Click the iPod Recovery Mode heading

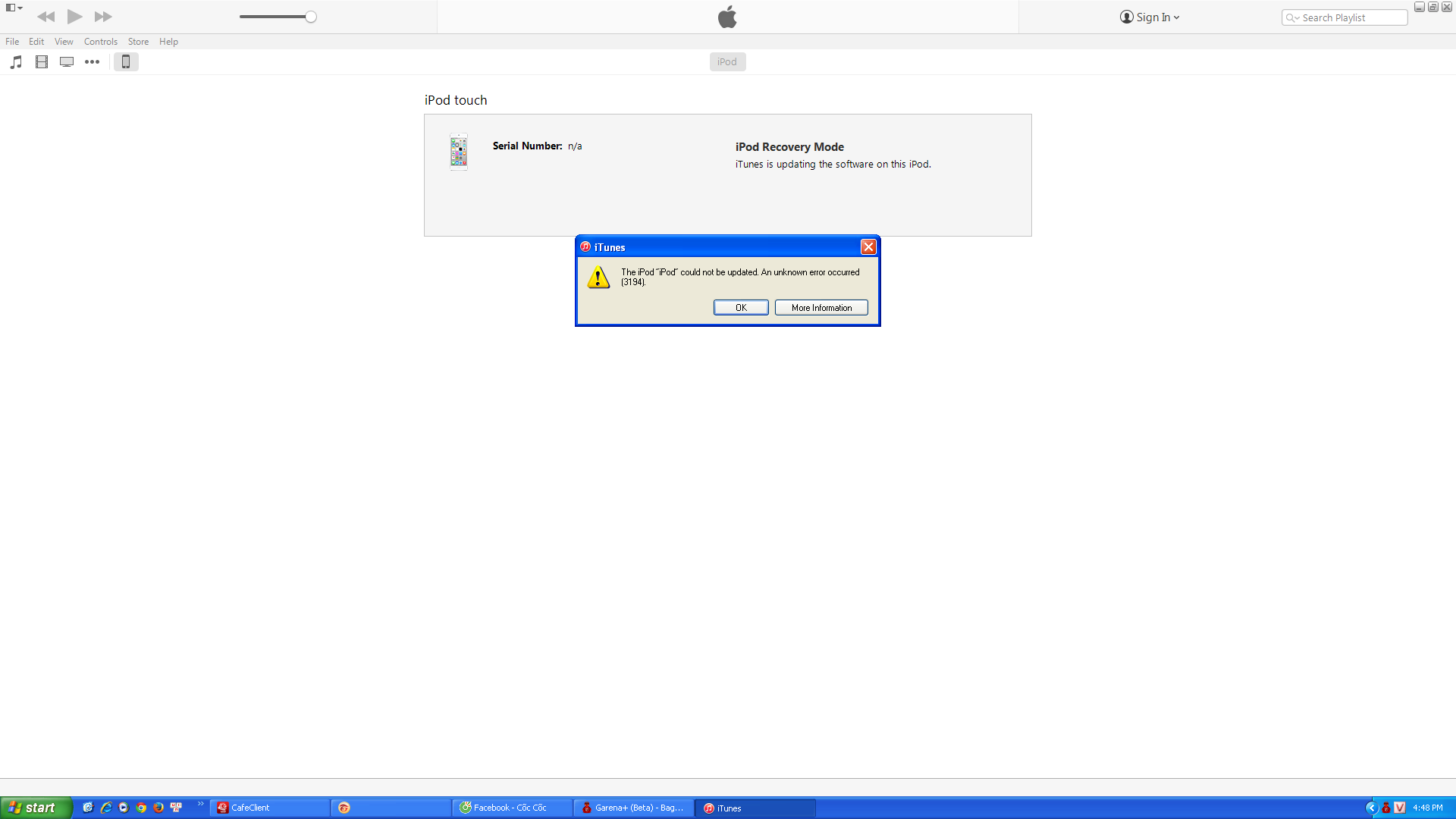pyautogui.click(x=789, y=147)
